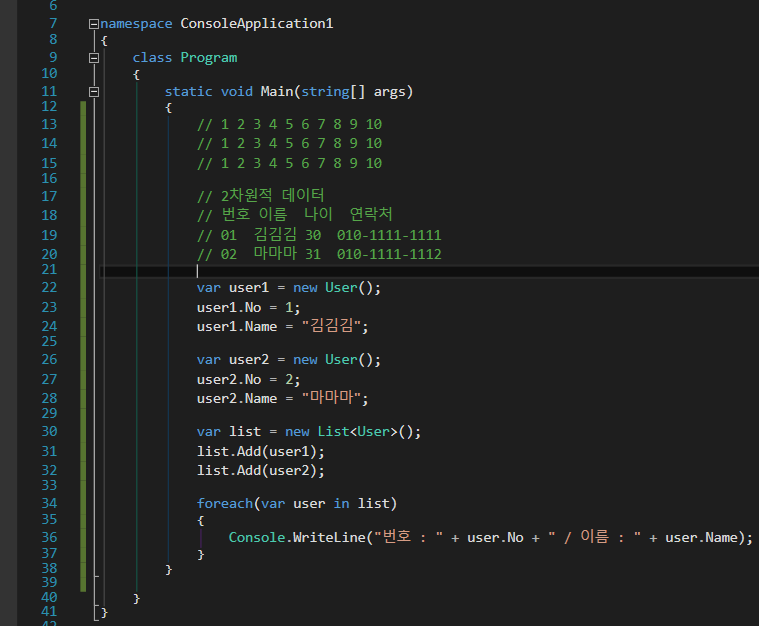Click phone number 010-1111-1111 in comment
The height and width of the screenshot is (626, 759).
click(389, 235)
